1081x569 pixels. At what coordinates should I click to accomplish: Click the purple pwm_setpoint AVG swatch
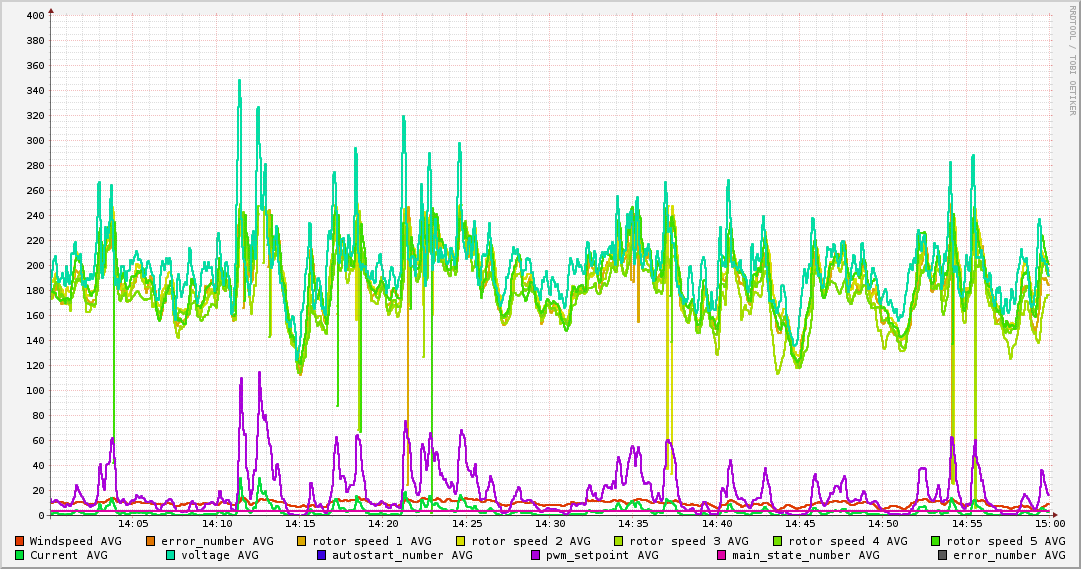[x=535, y=555]
